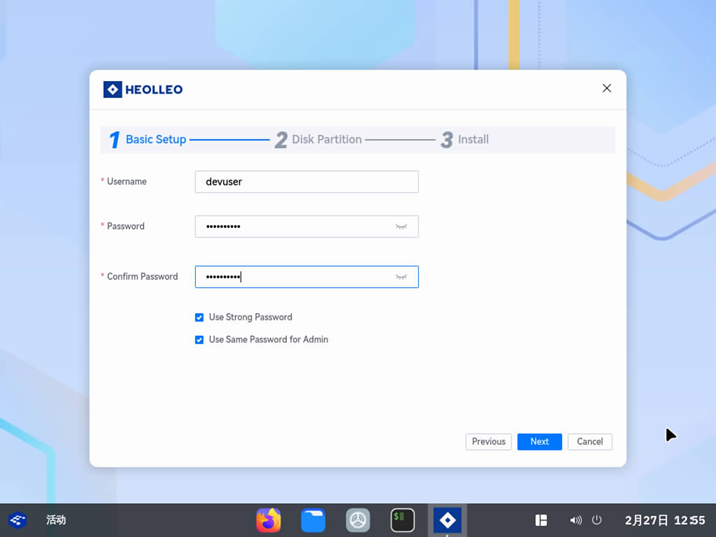The width and height of the screenshot is (716, 537).
Task: Toggle Use Same Password for Admin checkbox
Action: point(199,340)
